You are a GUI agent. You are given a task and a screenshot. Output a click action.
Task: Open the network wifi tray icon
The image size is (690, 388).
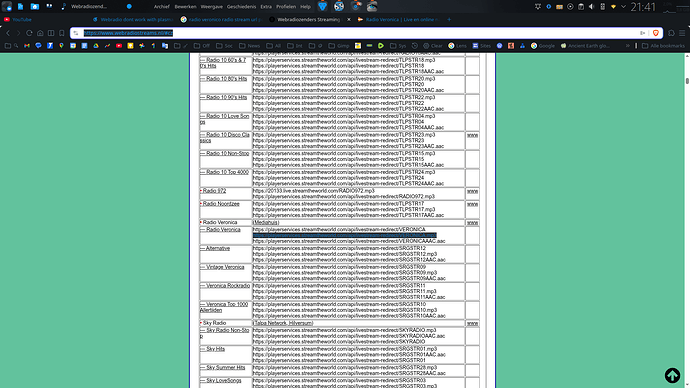(x=613, y=7)
